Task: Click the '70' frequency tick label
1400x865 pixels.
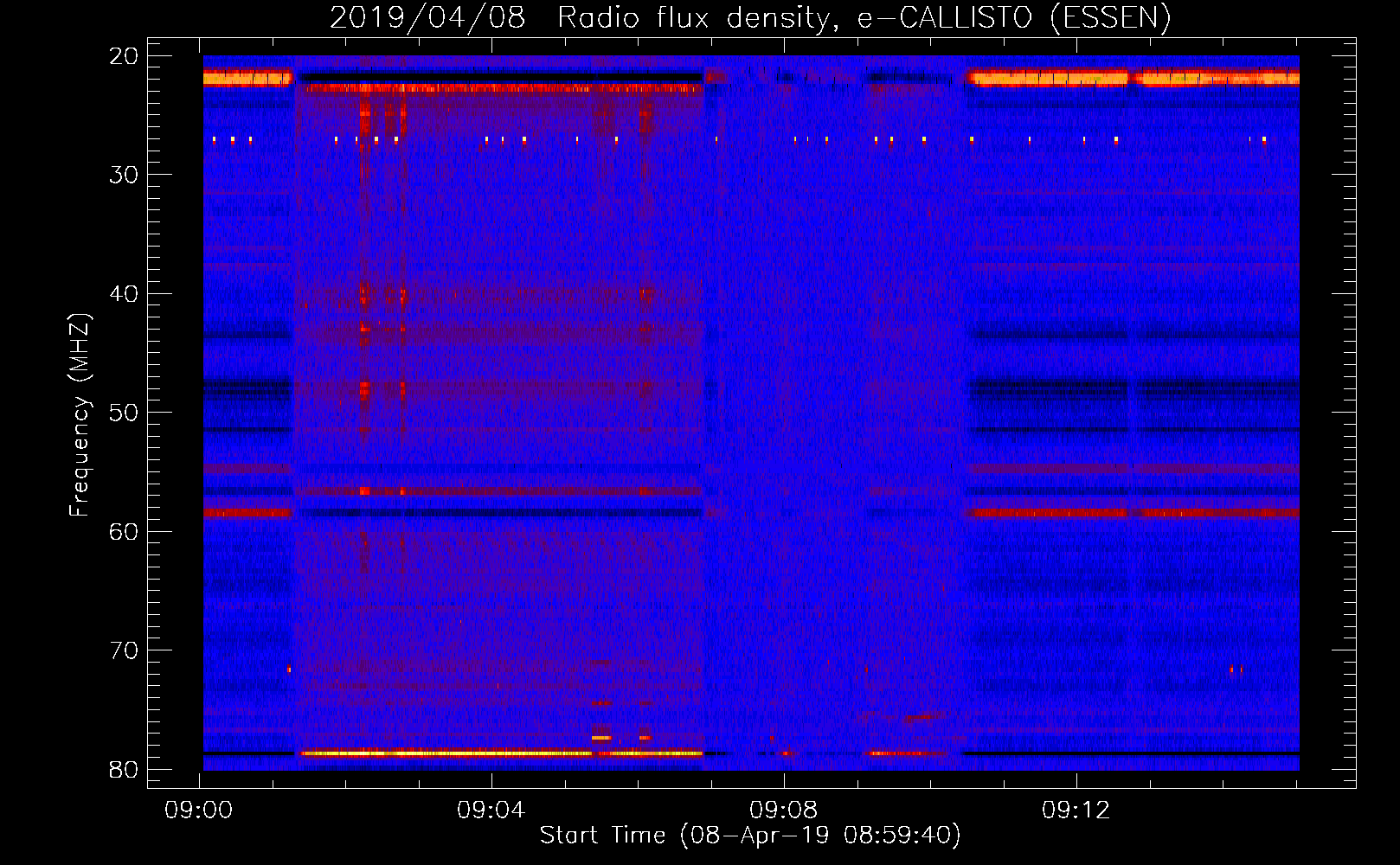Action: [124, 650]
